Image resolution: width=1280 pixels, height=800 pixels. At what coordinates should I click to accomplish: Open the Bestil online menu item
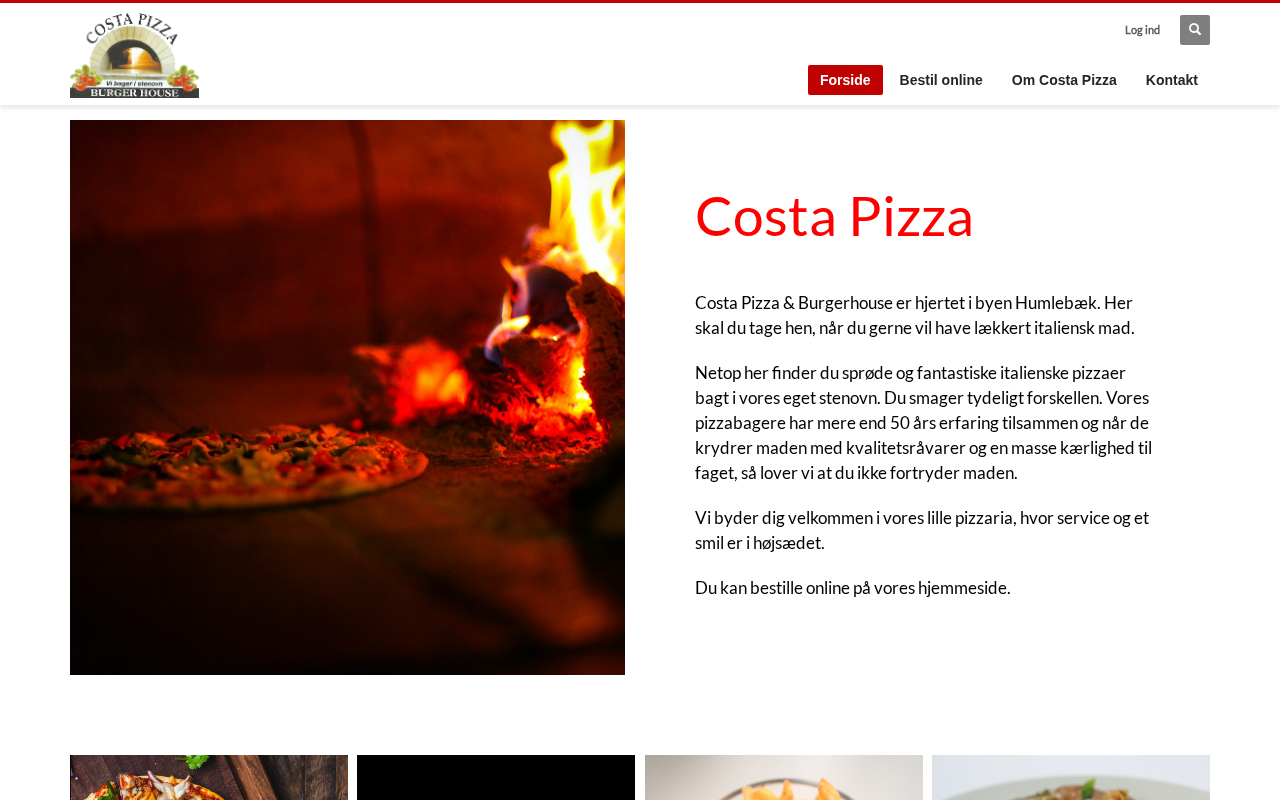click(941, 80)
